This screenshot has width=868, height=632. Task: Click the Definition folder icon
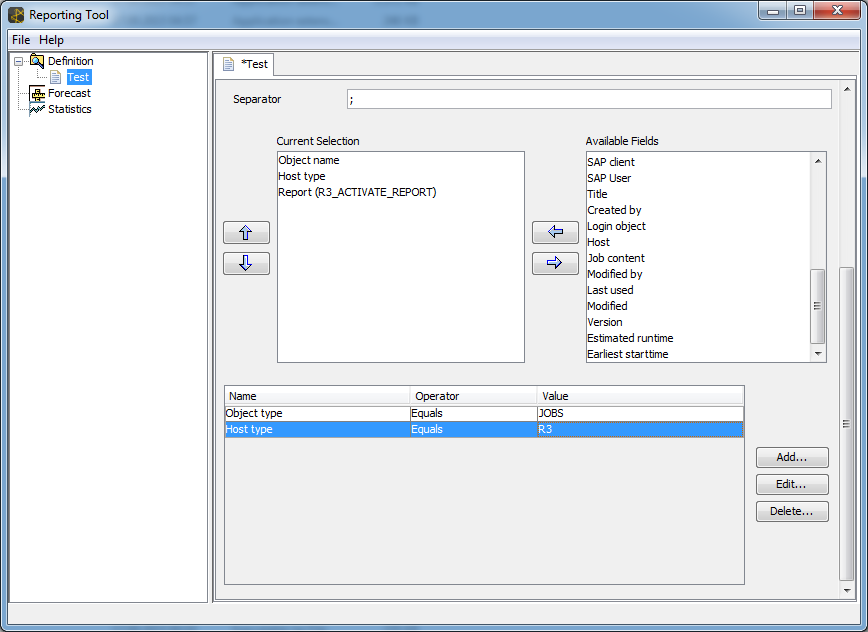point(37,61)
